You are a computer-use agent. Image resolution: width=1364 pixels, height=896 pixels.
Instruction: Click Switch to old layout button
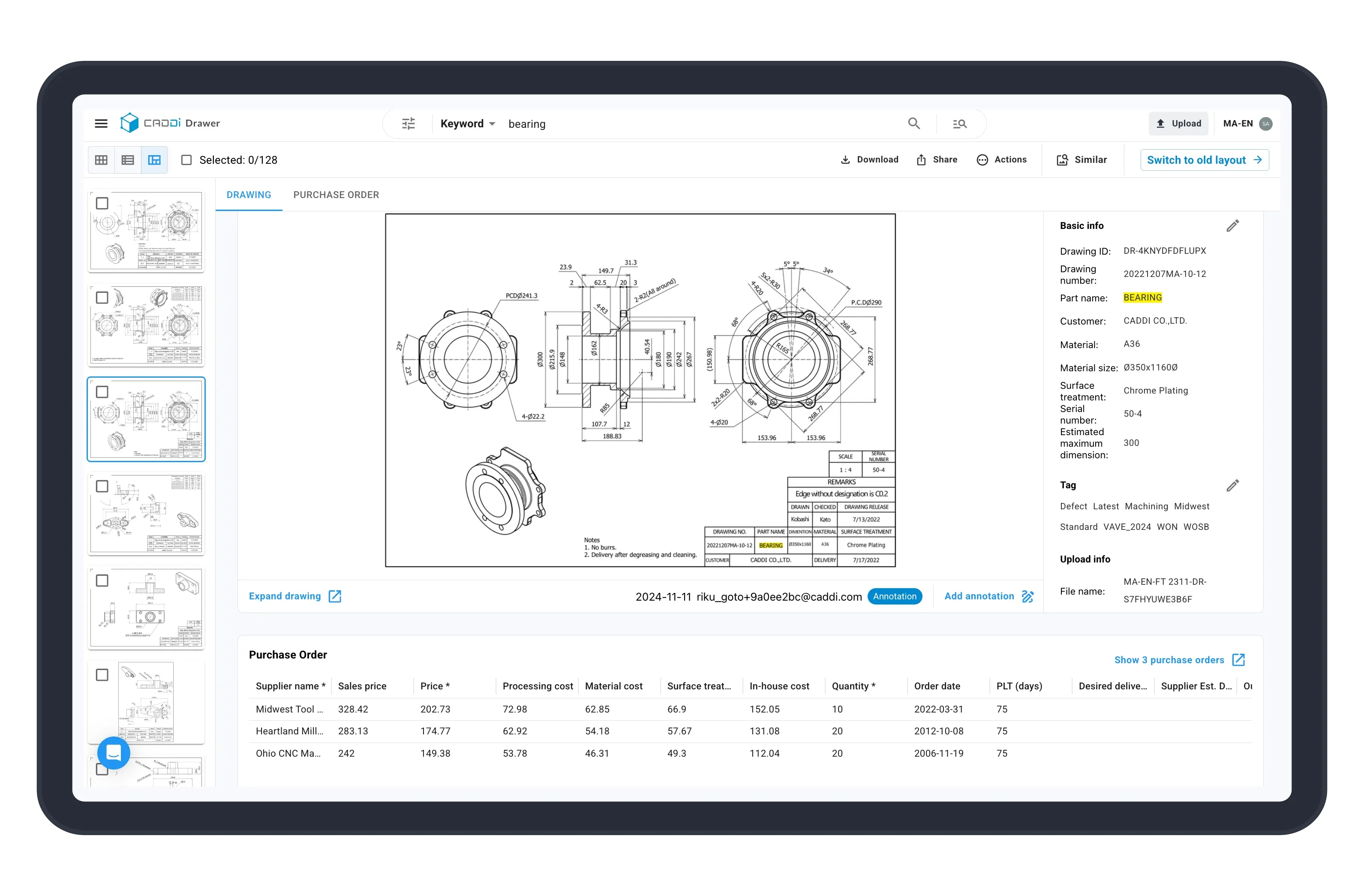[1204, 160]
